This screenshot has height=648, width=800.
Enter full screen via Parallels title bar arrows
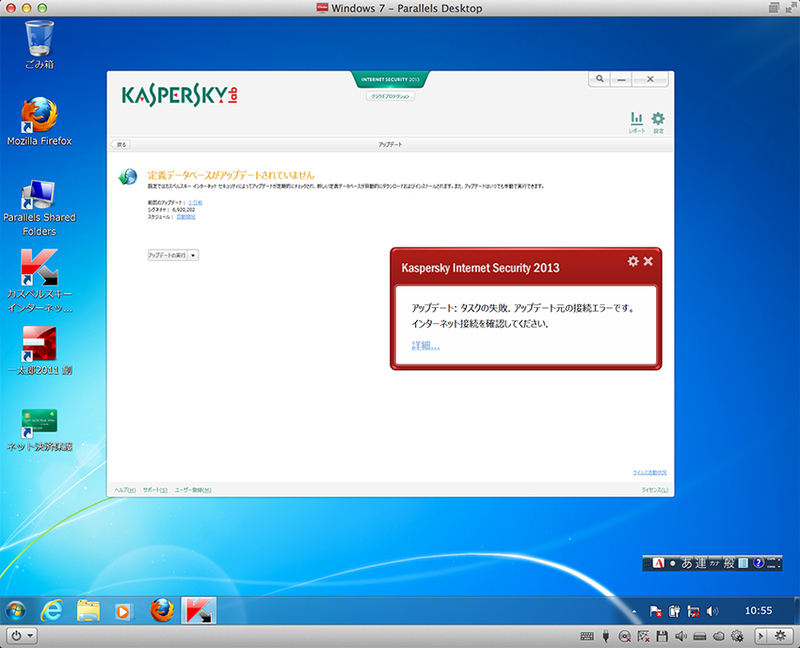[x=790, y=8]
